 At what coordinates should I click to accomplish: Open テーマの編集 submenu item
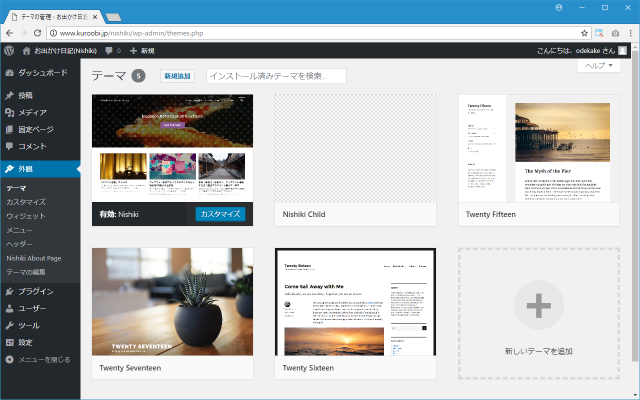point(26,272)
